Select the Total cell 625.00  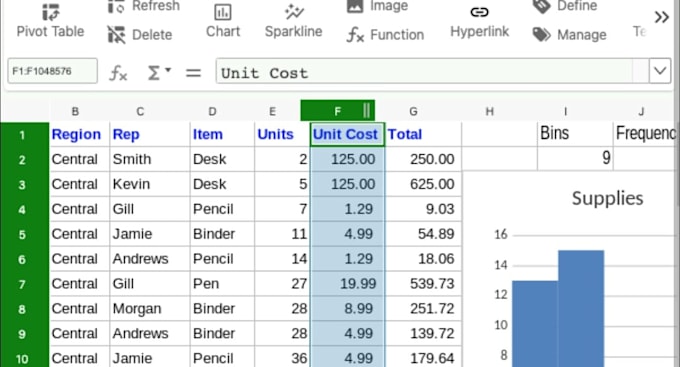423,184
